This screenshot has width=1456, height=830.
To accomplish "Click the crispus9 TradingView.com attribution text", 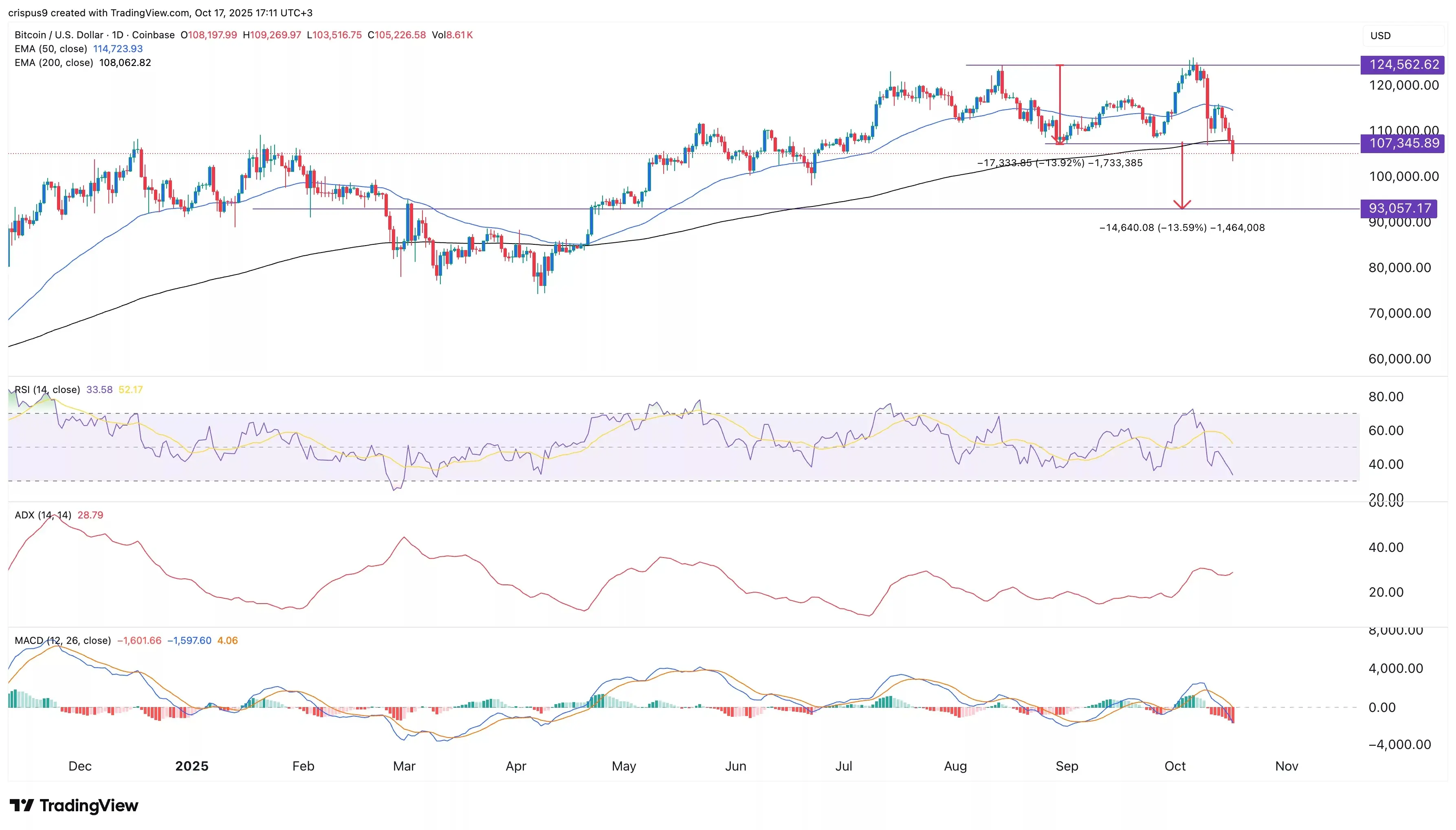I will (160, 13).
